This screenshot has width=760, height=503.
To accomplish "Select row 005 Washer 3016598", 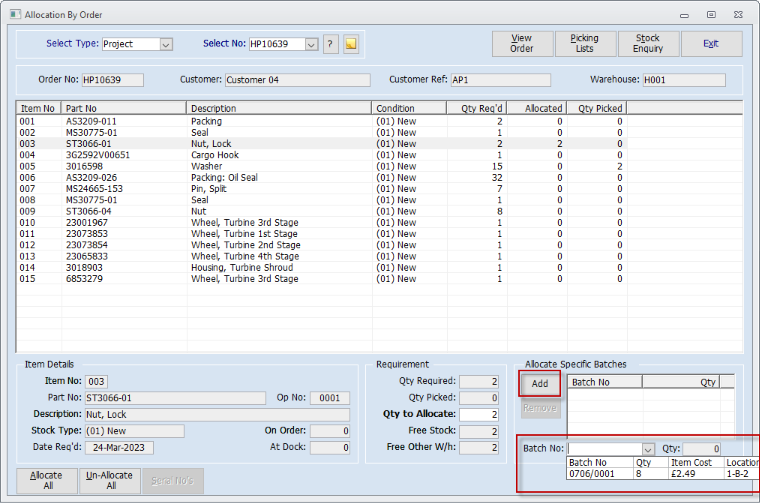I will [321, 166].
